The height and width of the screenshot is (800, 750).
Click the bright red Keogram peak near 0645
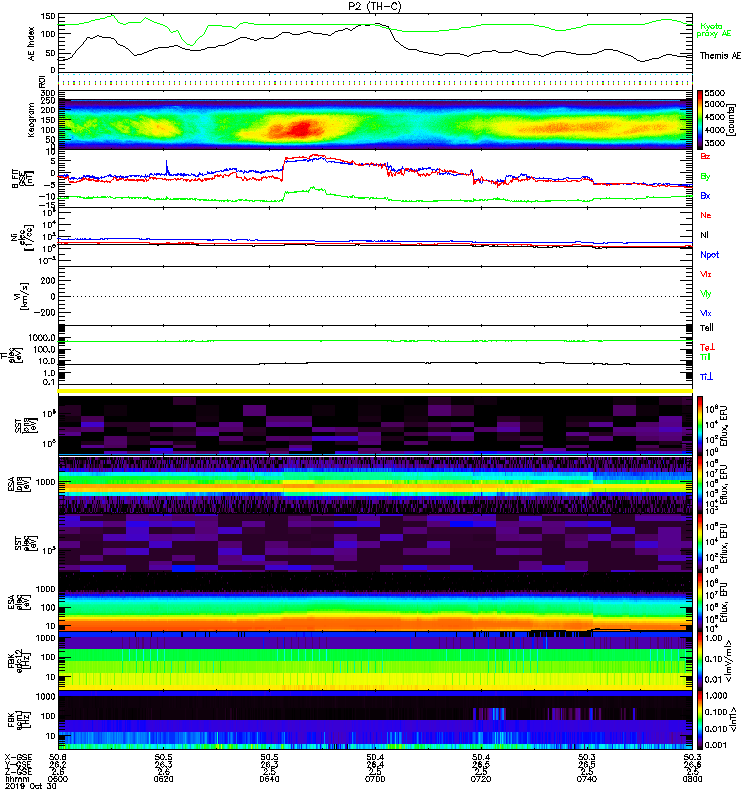pos(302,128)
